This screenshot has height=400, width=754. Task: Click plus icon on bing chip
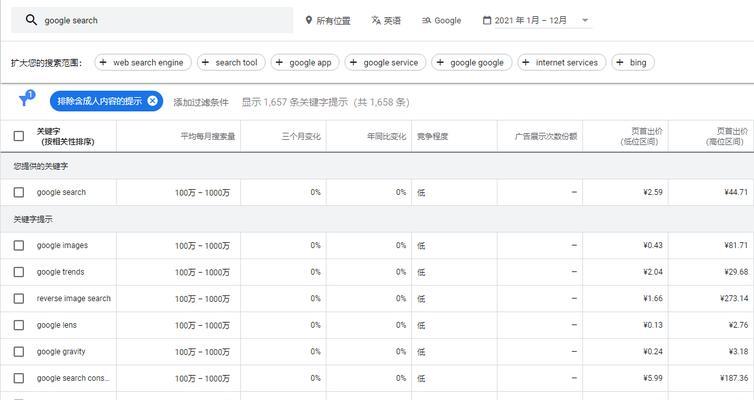(x=620, y=62)
